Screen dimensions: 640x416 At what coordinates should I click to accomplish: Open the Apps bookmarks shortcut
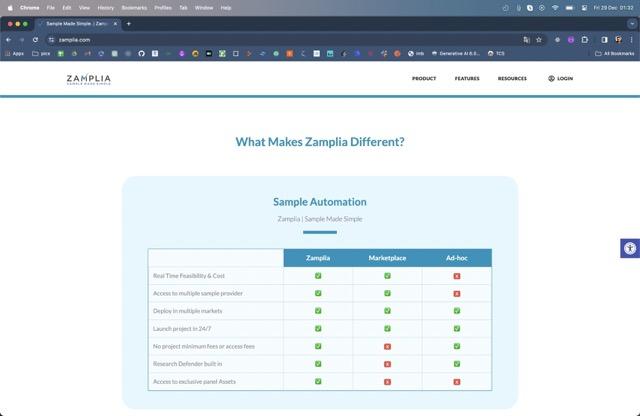point(14,53)
